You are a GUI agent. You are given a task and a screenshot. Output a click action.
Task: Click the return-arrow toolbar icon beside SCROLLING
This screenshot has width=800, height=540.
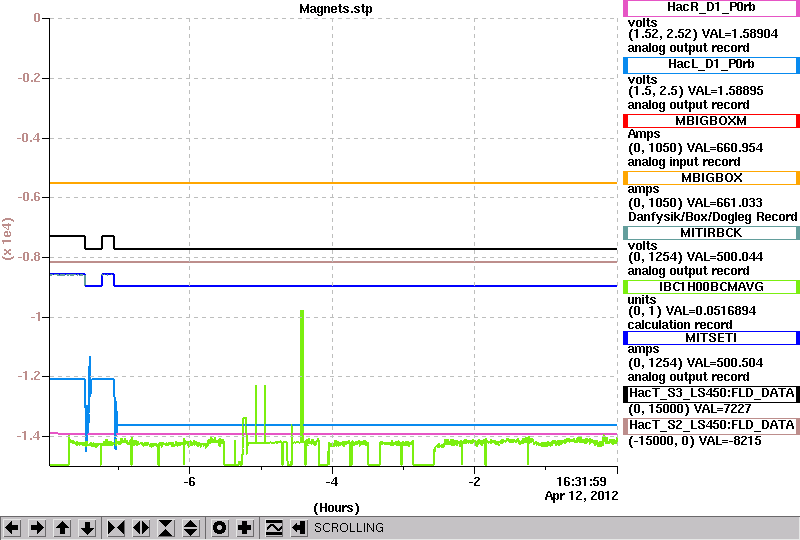point(298,528)
